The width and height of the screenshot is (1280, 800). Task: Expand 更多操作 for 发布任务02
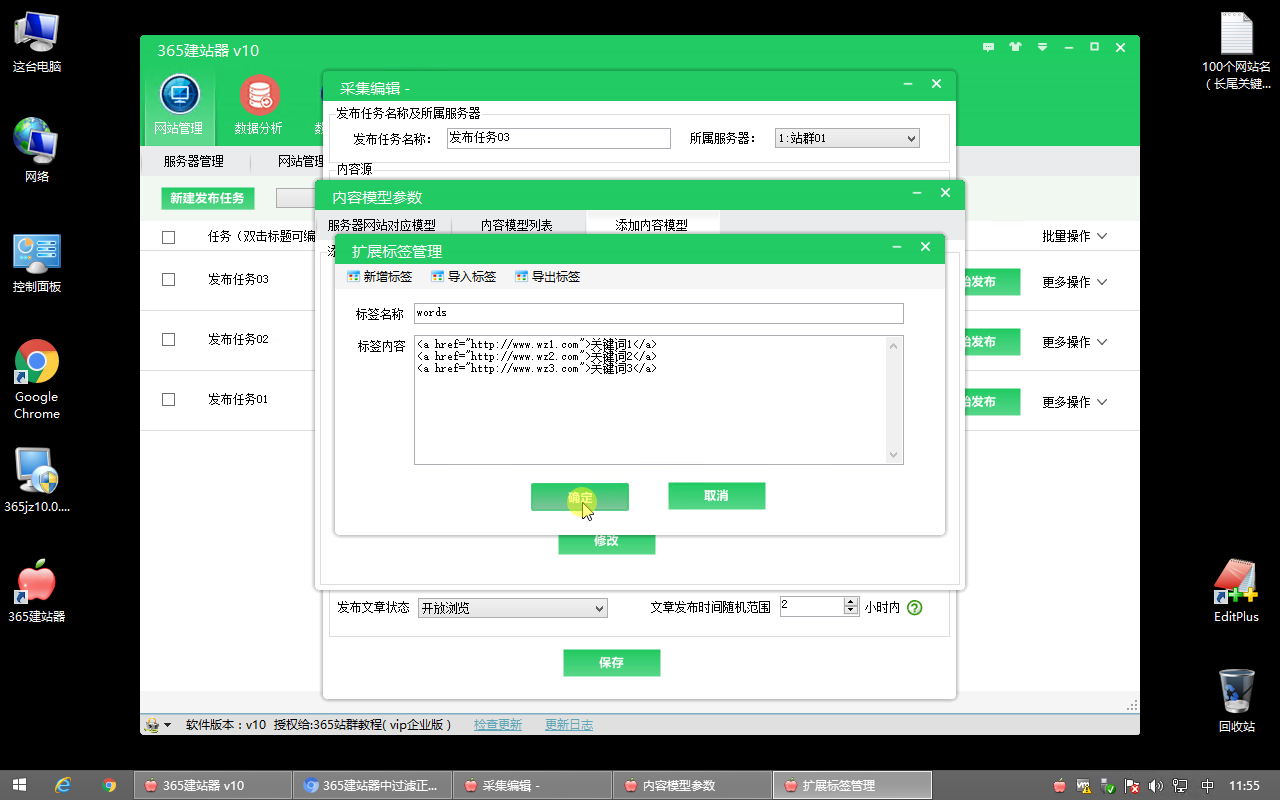click(x=1075, y=342)
